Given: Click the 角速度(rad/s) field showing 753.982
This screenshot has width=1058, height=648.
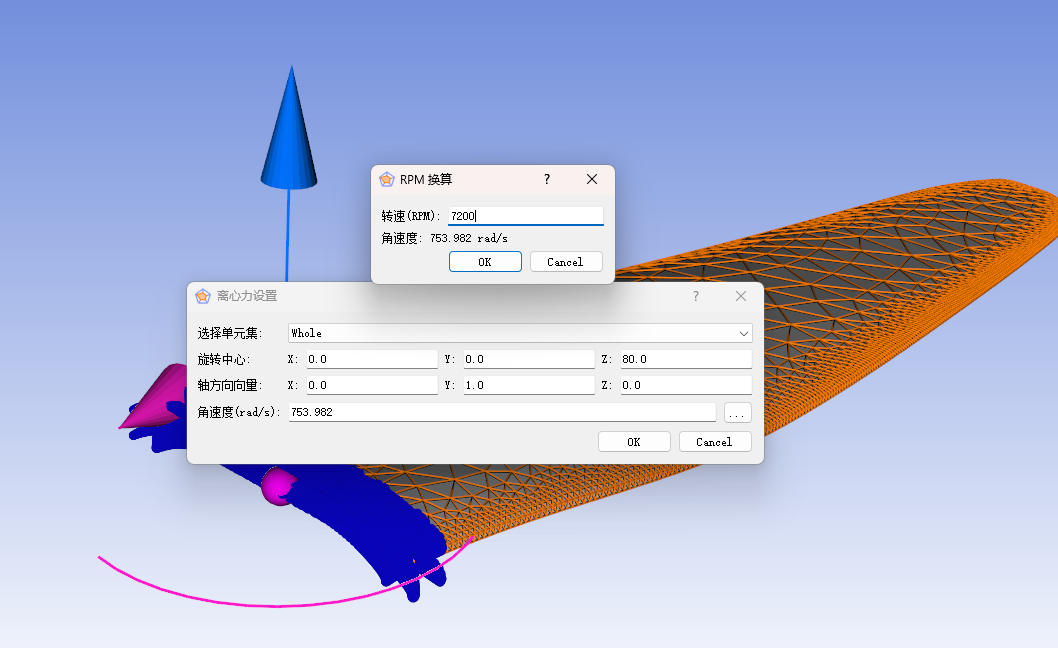Looking at the screenshot, I should coord(502,412).
